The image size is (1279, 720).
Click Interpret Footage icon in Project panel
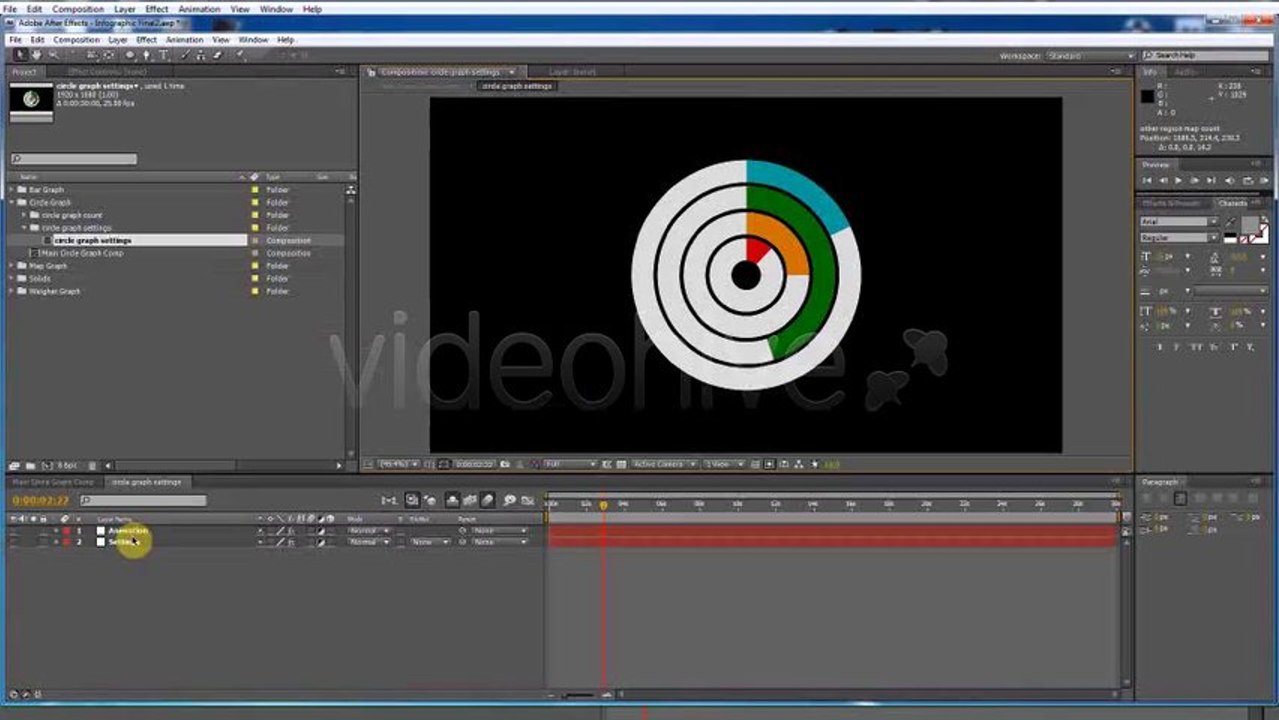[15, 465]
